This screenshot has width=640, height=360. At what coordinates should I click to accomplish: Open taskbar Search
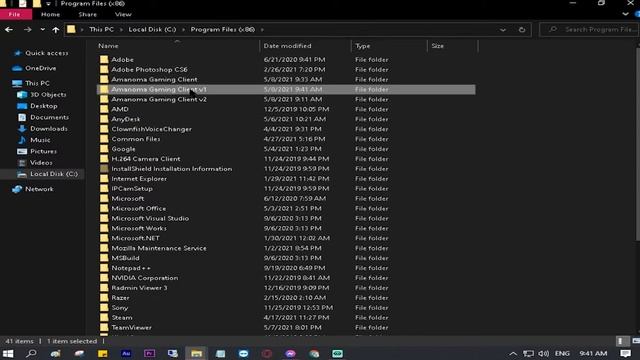[x=31, y=353]
